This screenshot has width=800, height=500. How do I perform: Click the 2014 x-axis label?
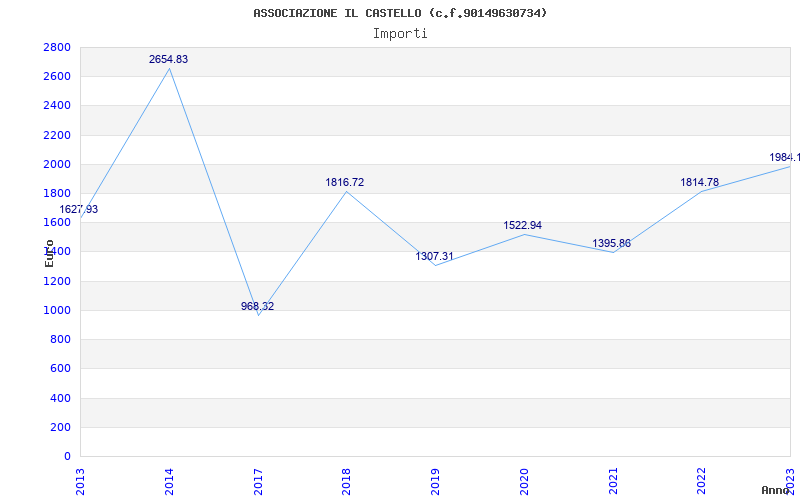coord(169,482)
